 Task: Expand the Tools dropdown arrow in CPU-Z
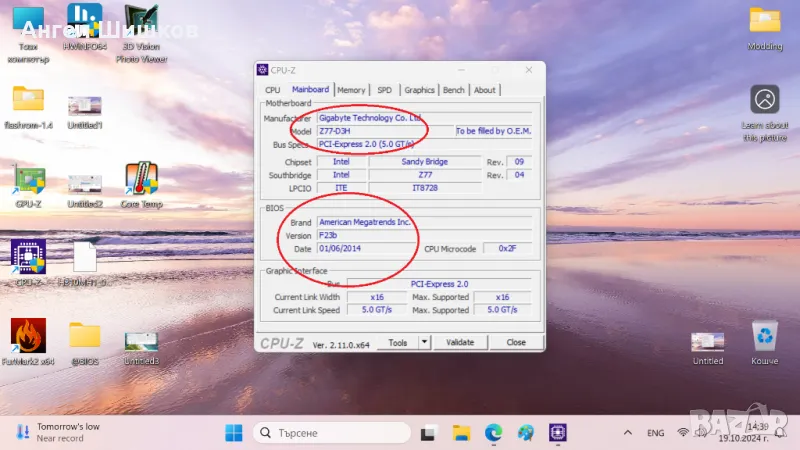(424, 342)
